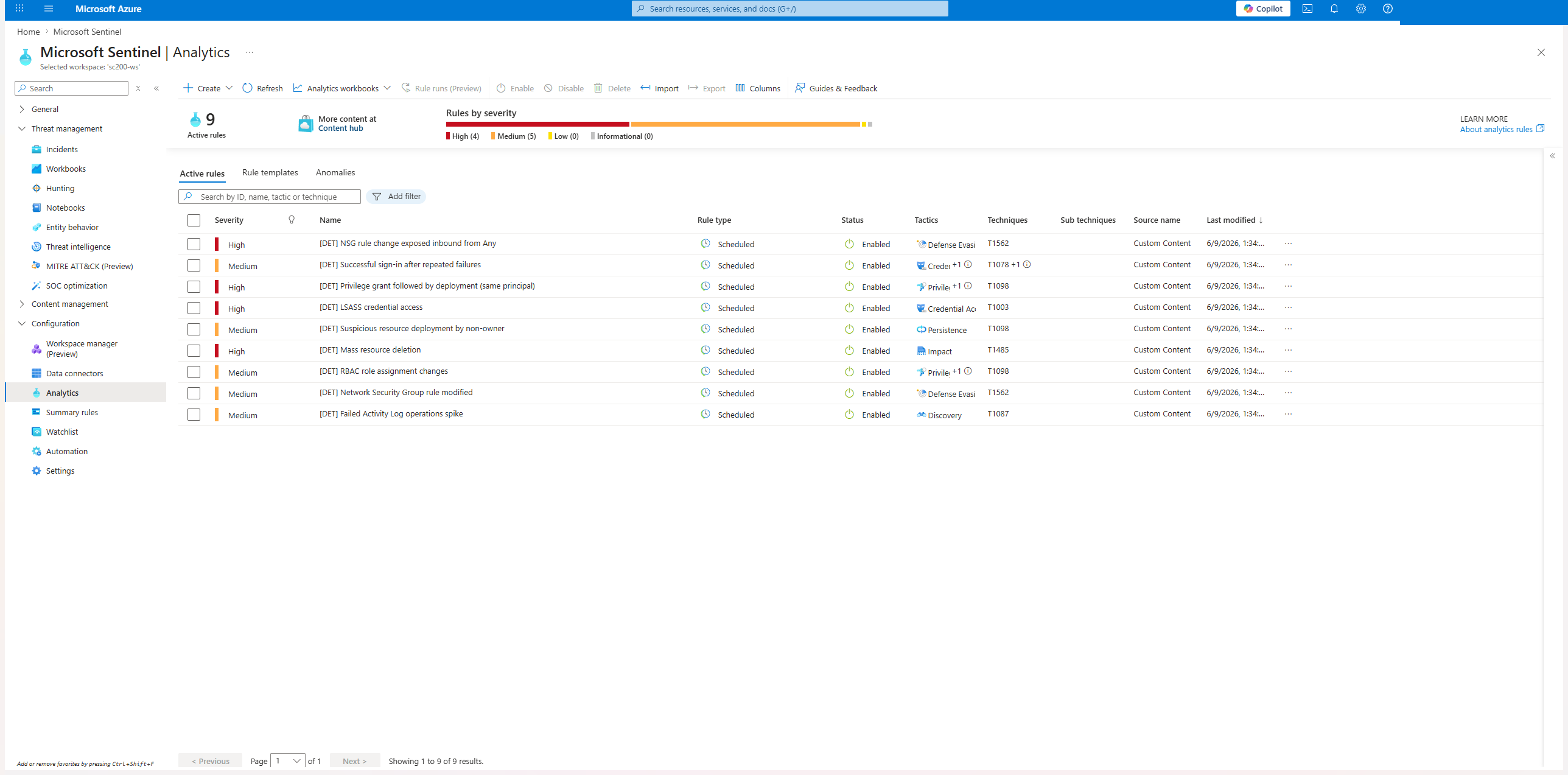
Task: Expand the Content management section
Action: (22, 304)
